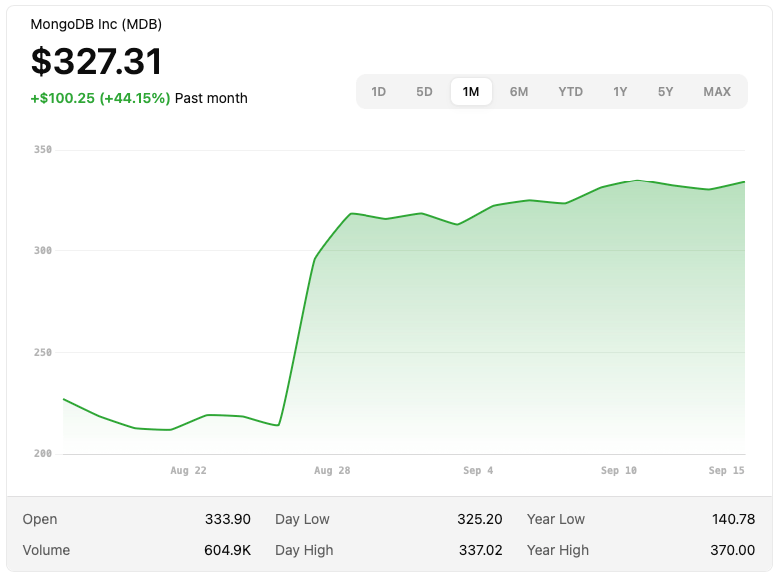Click the 300 y-axis label
The height and width of the screenshot is (579, 782).
click(x=43, y=251)
